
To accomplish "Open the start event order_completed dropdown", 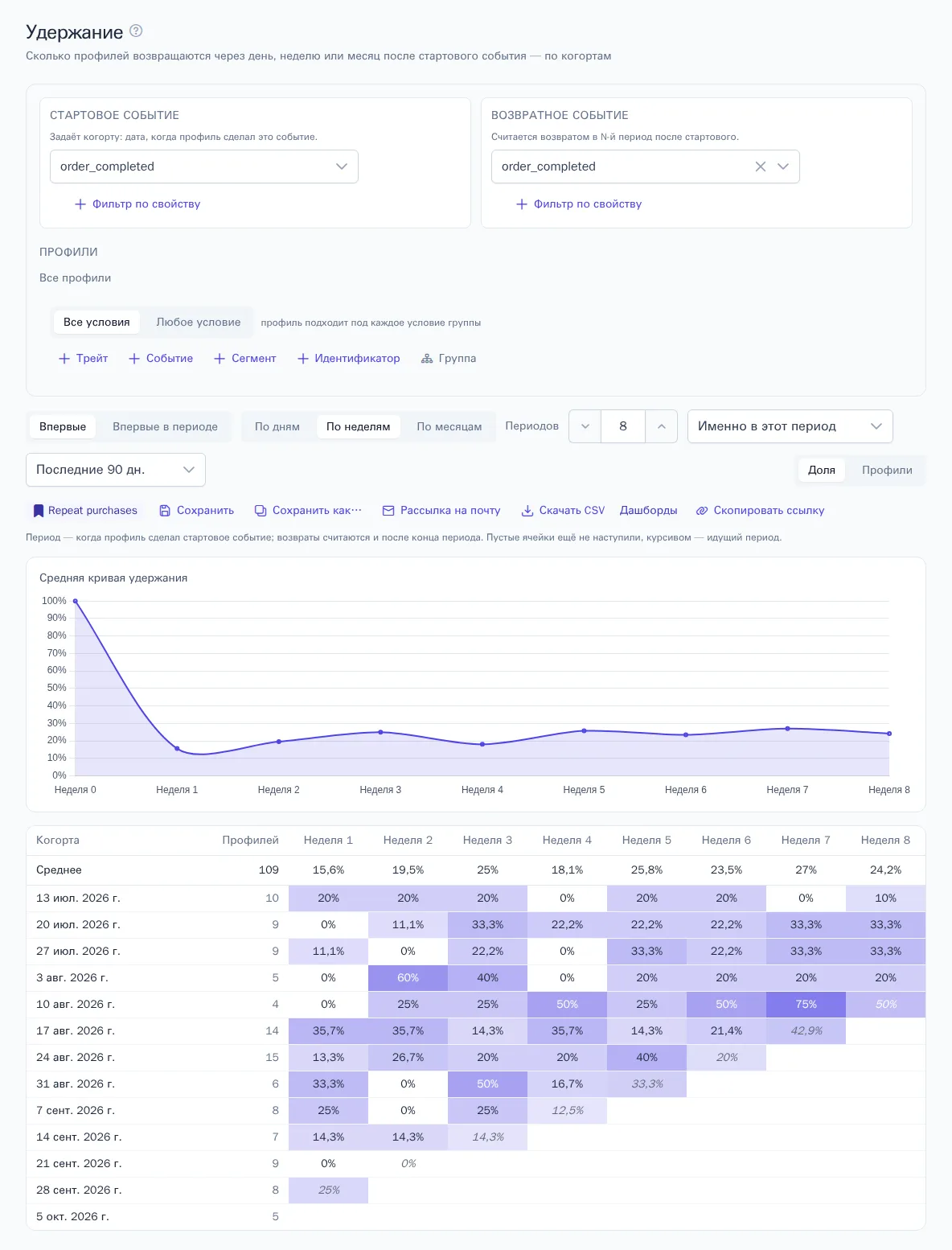I will tap(204, 167).
